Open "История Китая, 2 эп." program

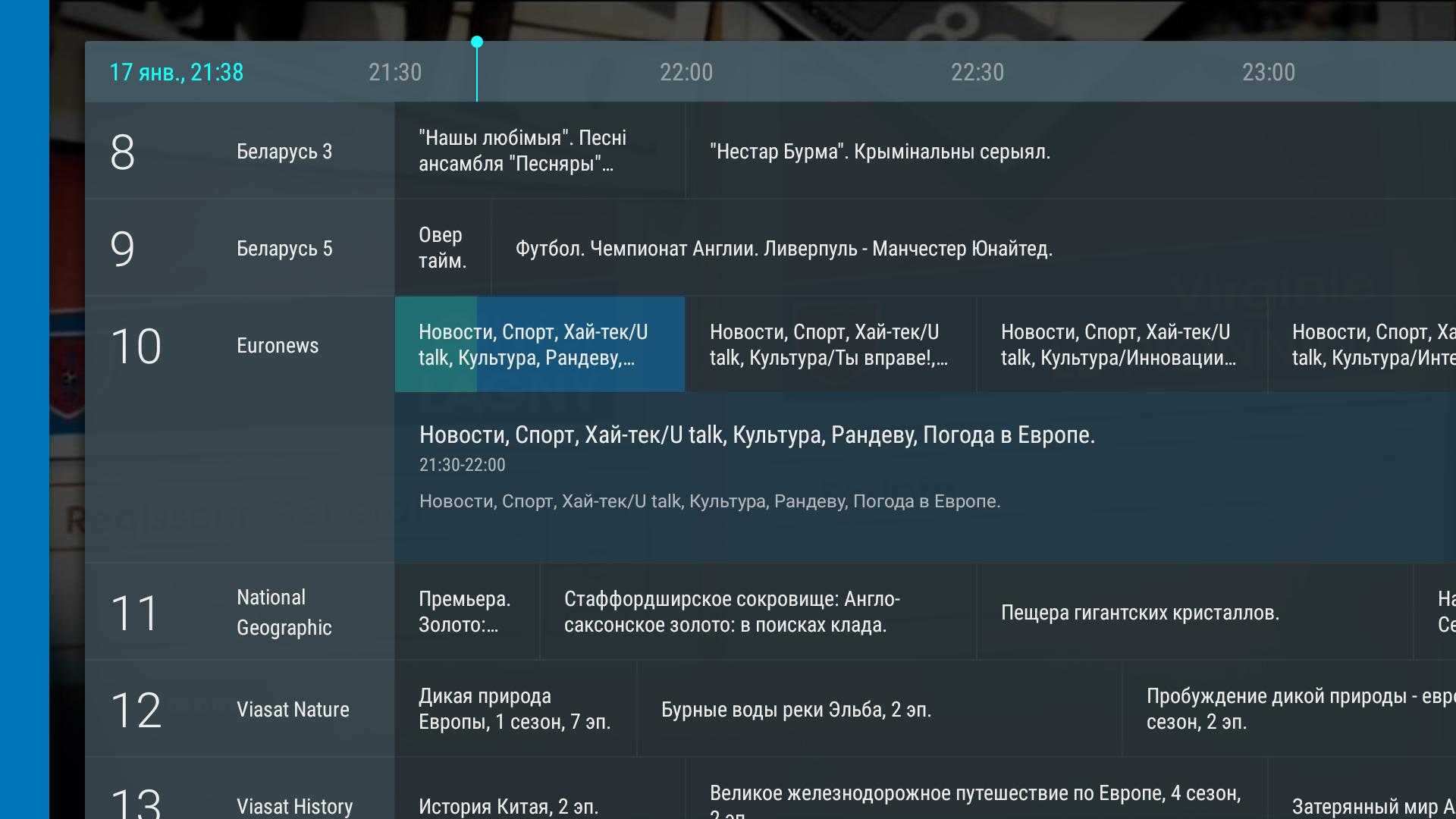[508, 805]
